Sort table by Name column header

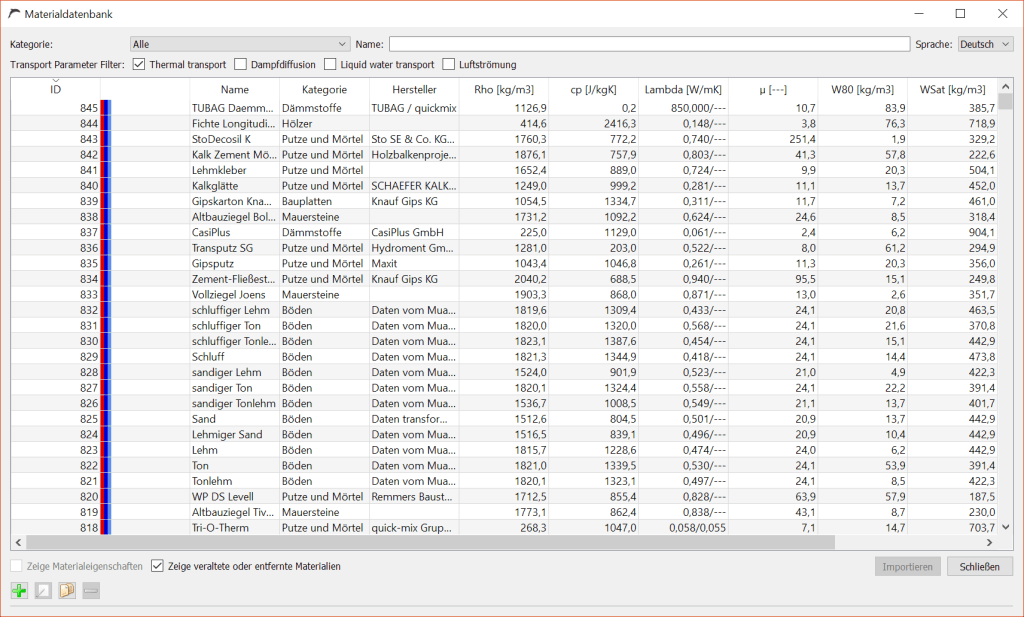click(x=234, y=89)
